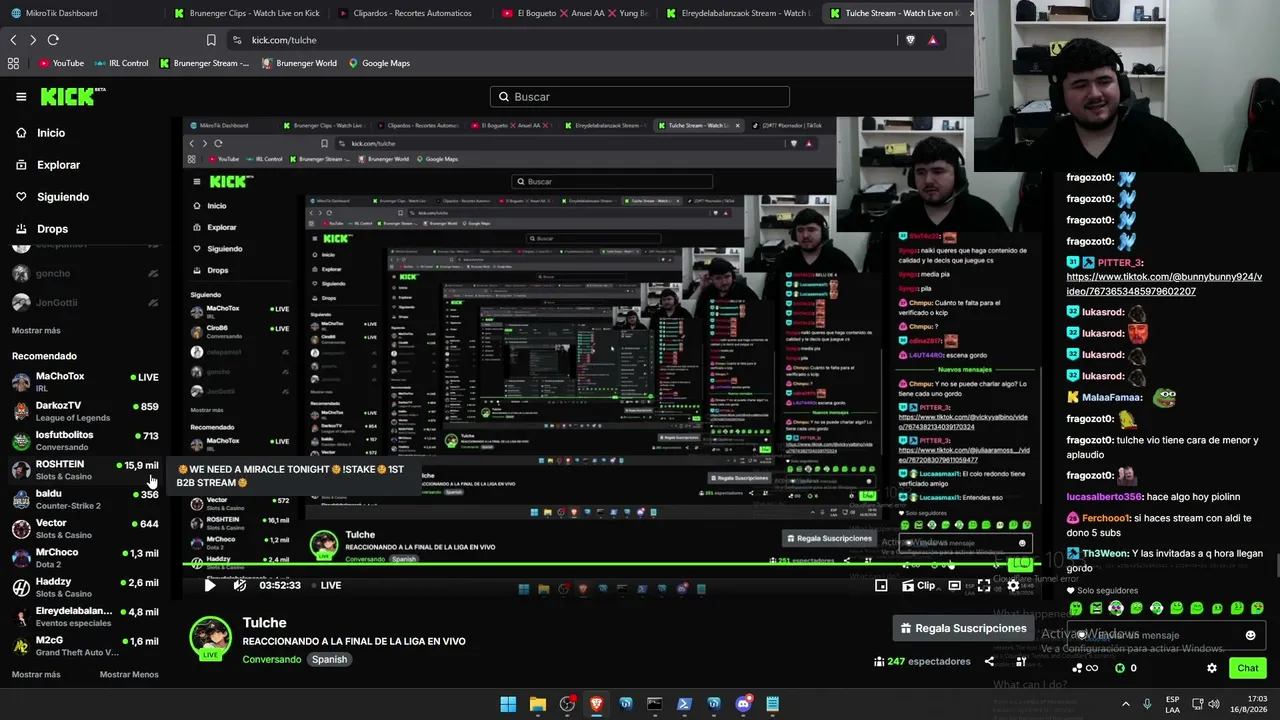
Task: Open the Conversando category link
Action: tap(271, 660)
